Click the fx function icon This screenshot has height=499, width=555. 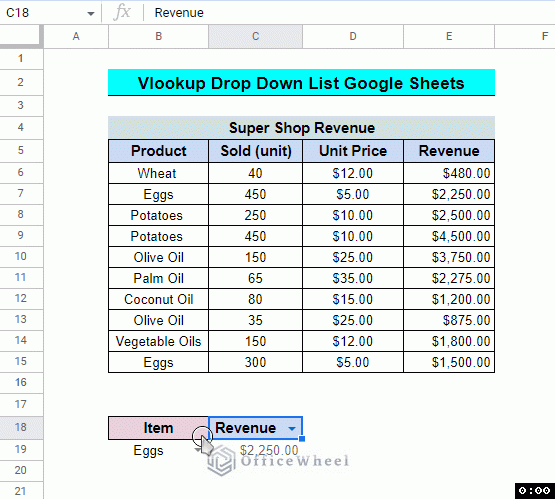[122, 13]
